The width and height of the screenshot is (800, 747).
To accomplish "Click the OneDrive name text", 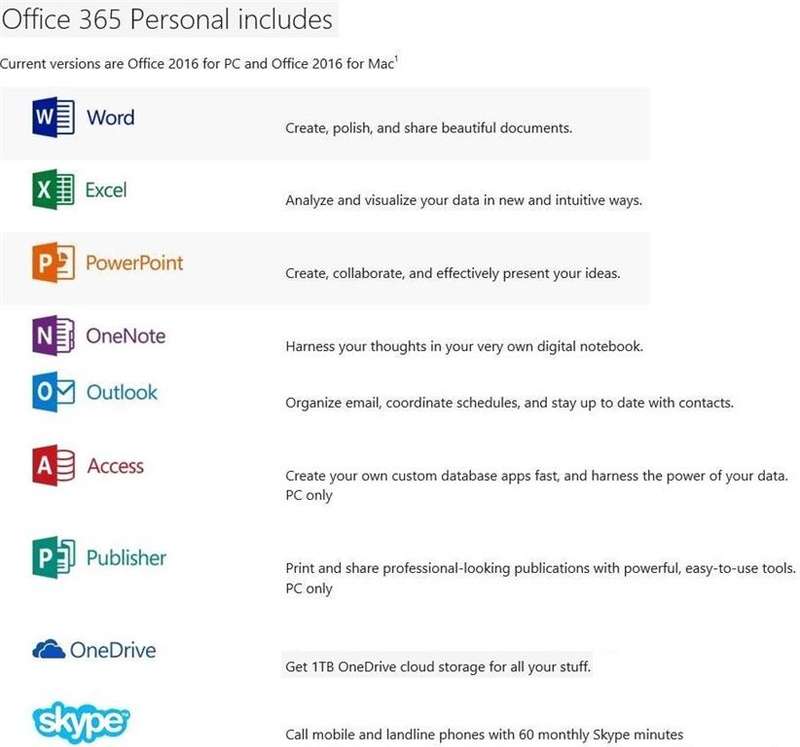I will point(113,650).
